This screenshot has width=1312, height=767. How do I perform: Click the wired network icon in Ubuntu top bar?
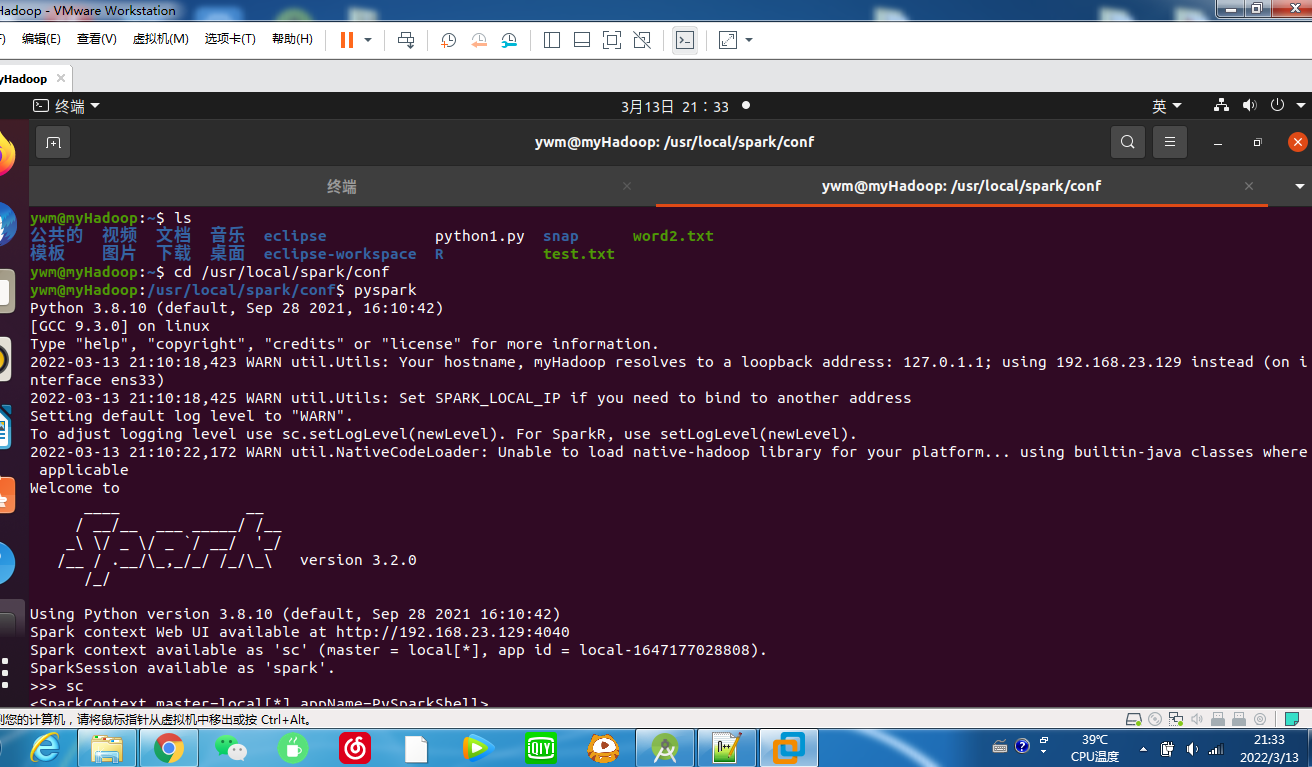[x=1221, y=106]
